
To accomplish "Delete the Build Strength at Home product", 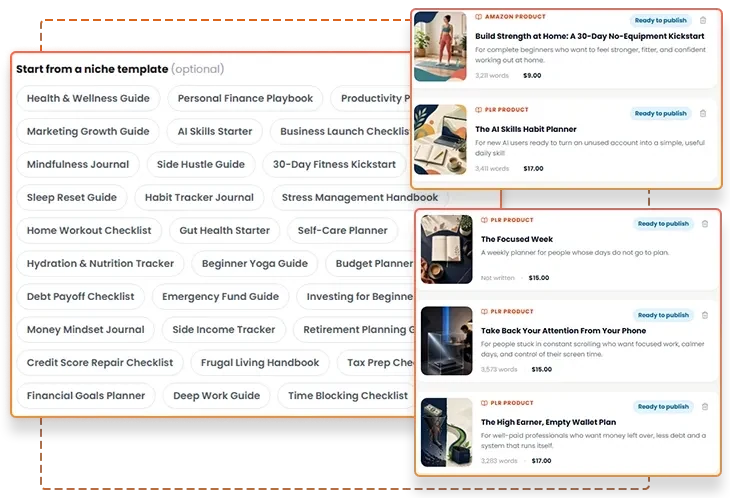I will 703,20.
